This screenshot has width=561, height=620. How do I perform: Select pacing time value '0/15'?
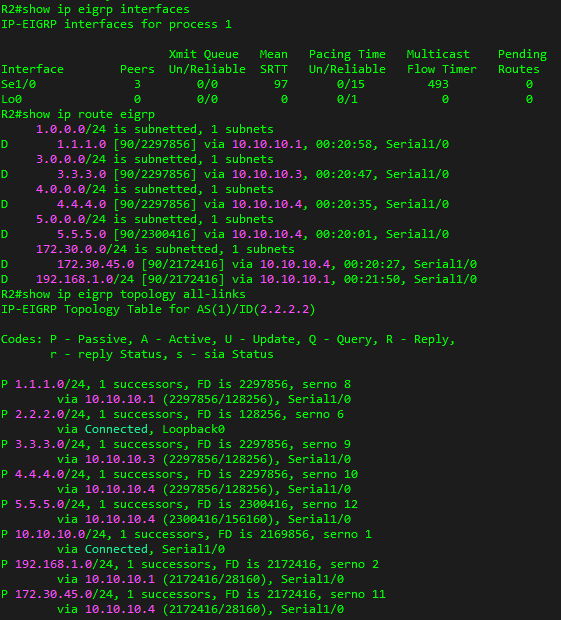[351, 84]
